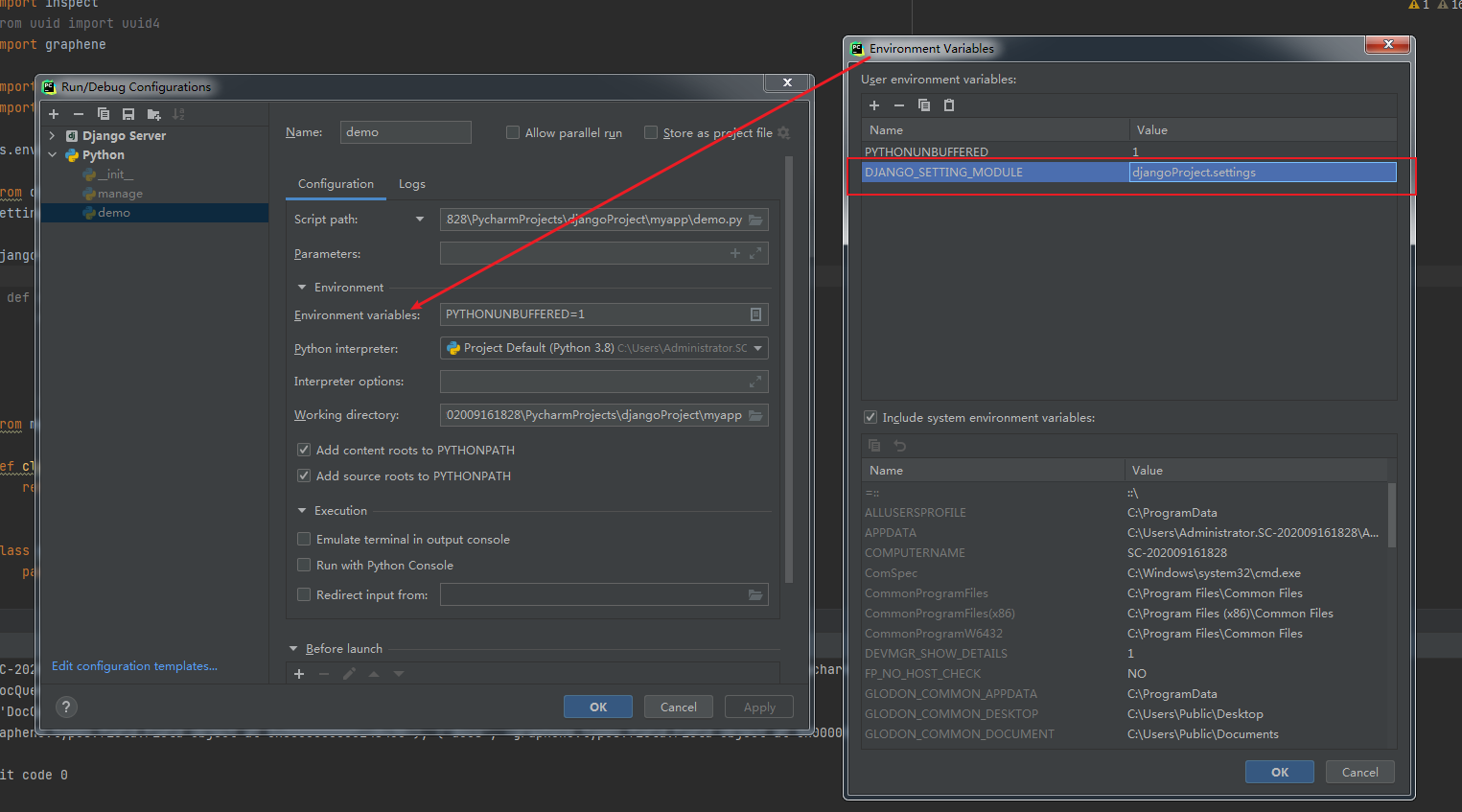Open Script path type dropdown
This screenshot has width=1462, height=812.
[x=419, y=220]
